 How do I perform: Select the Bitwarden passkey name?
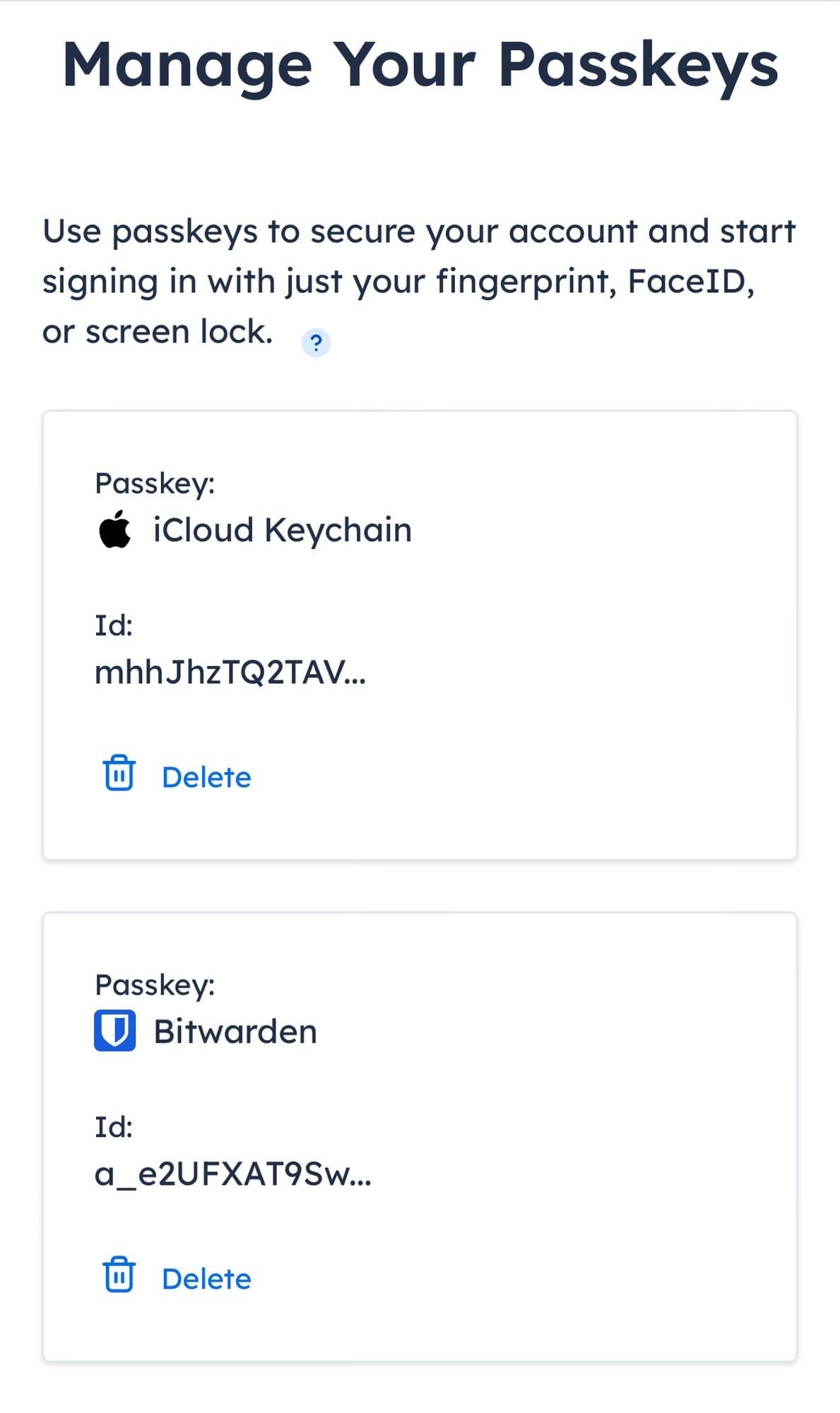click(x=235, y=1031)
